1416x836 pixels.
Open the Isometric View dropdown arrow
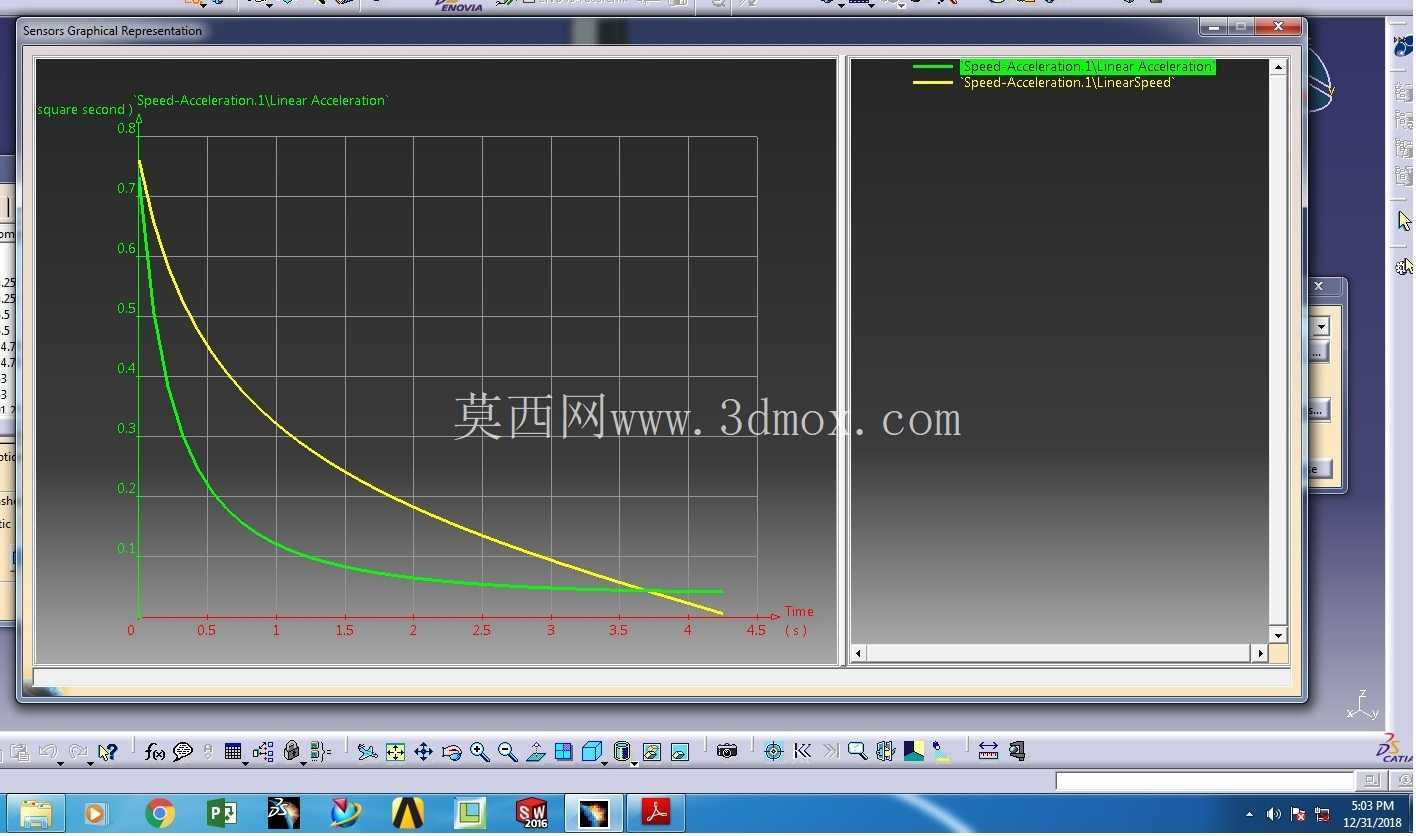tap(605, 764)
